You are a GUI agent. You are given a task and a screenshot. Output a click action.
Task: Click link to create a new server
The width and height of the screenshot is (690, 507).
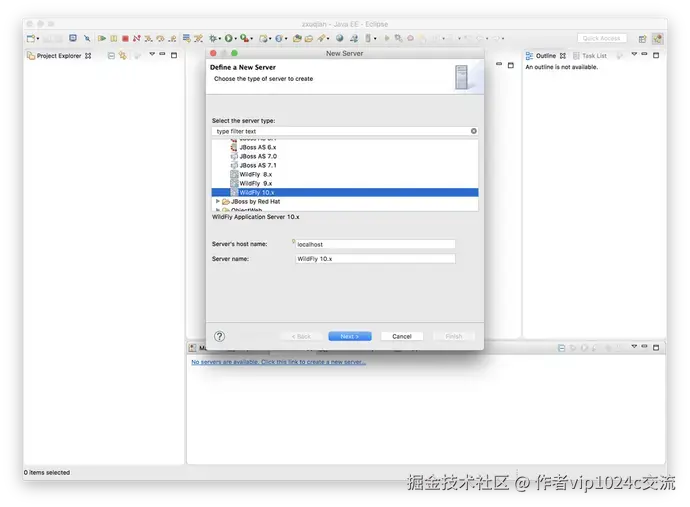[x=278, y=362]
